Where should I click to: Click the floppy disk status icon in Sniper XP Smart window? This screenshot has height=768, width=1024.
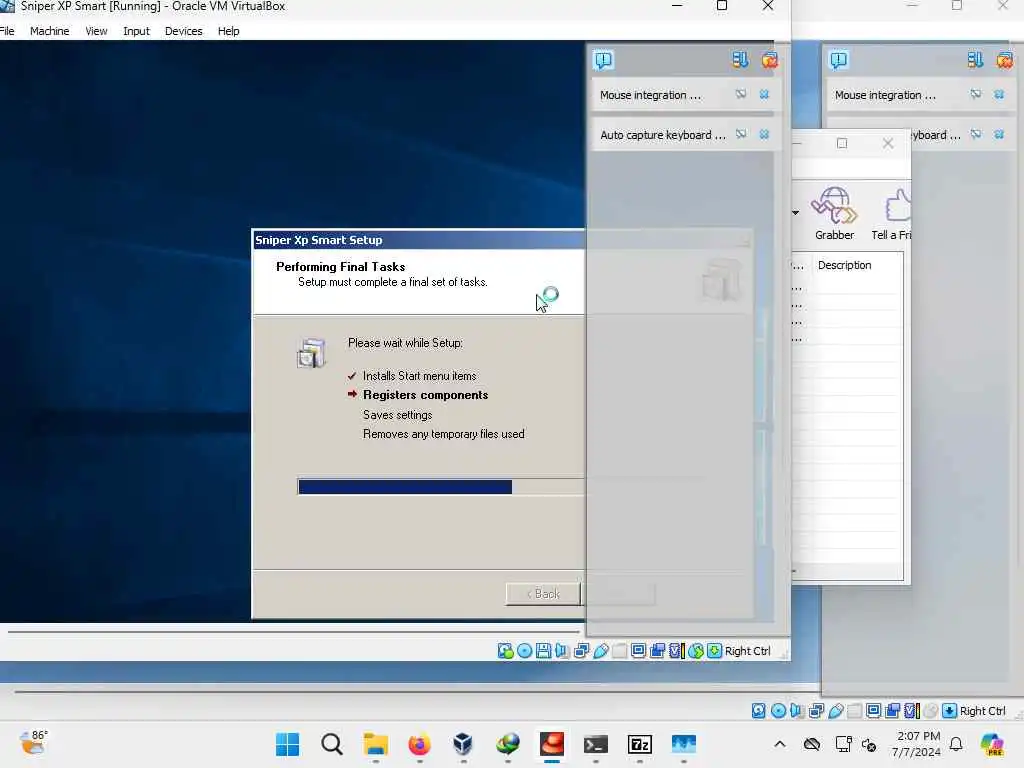pos(543,651)
